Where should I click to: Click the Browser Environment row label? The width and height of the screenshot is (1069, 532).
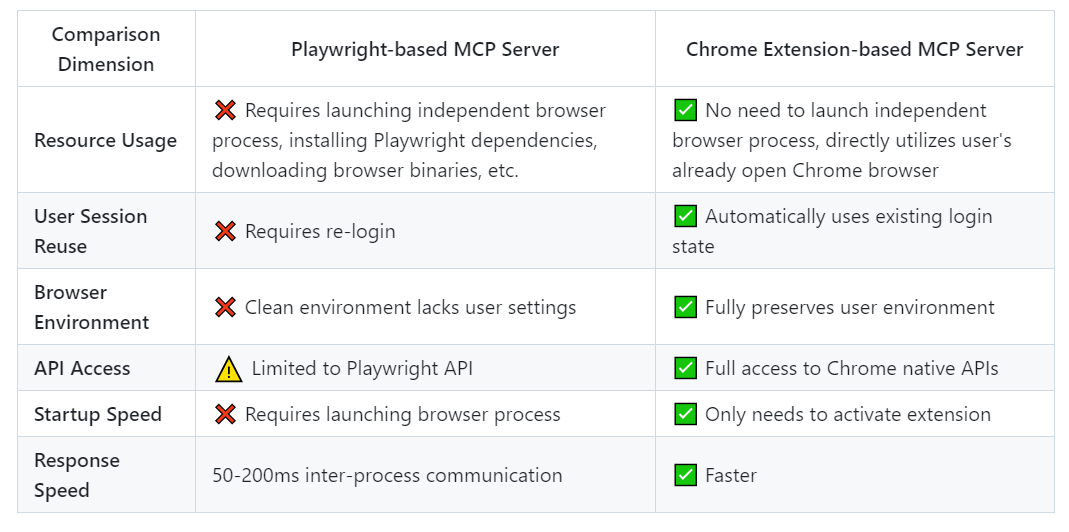pos(91,307)
